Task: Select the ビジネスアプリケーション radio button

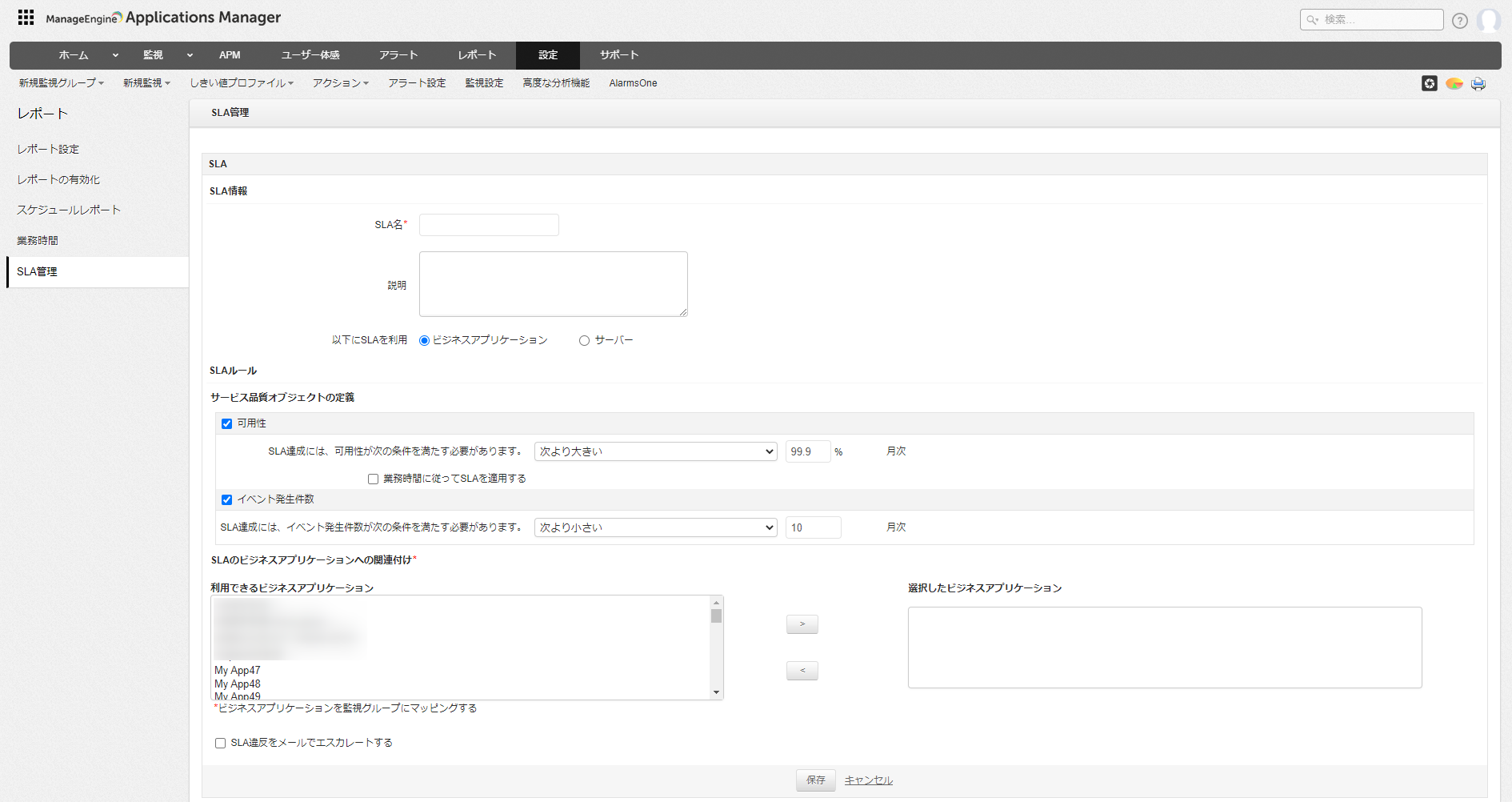Action: [x=424, y=340]
